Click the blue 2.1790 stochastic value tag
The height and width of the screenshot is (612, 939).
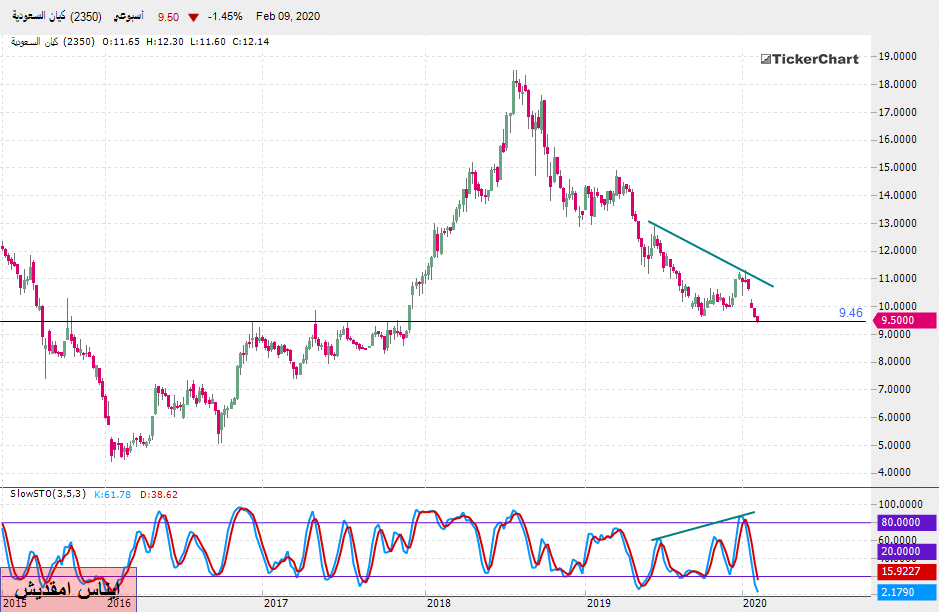pos(905,594)
